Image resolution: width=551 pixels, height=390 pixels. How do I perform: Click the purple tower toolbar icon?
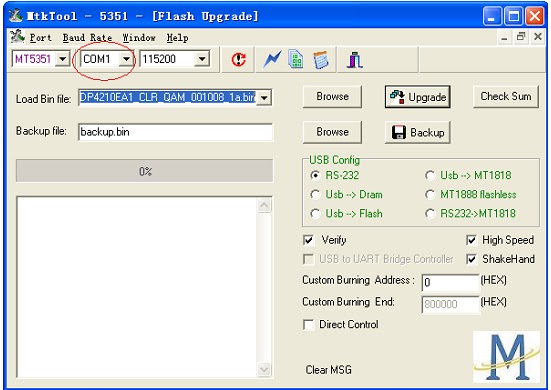coord(355,60)
